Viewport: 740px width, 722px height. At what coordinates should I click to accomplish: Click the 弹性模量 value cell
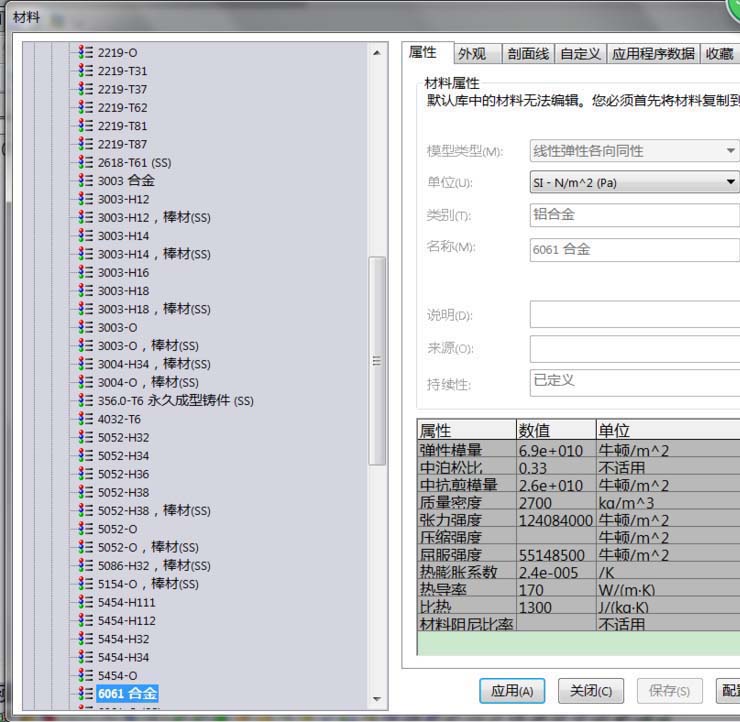click(555, 451)
